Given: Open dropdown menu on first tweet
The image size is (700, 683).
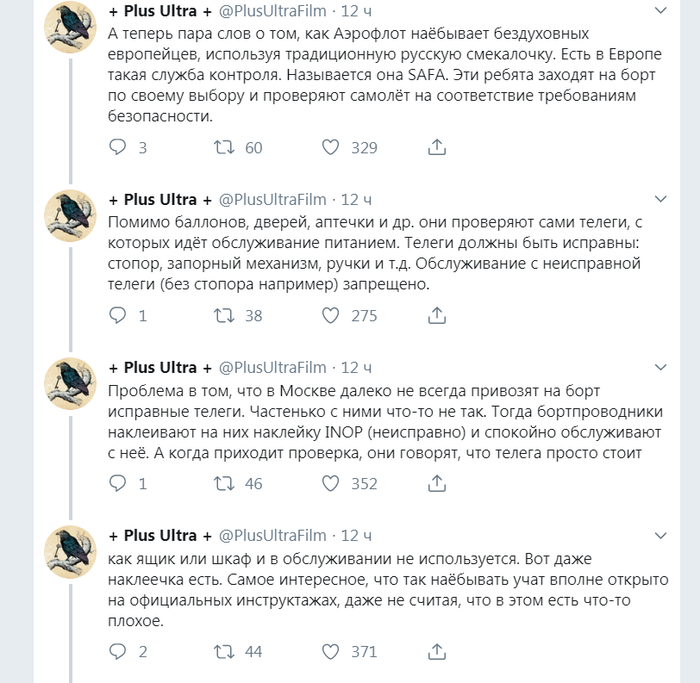Looking at the screenshot, I should click(x=661, y=10).
